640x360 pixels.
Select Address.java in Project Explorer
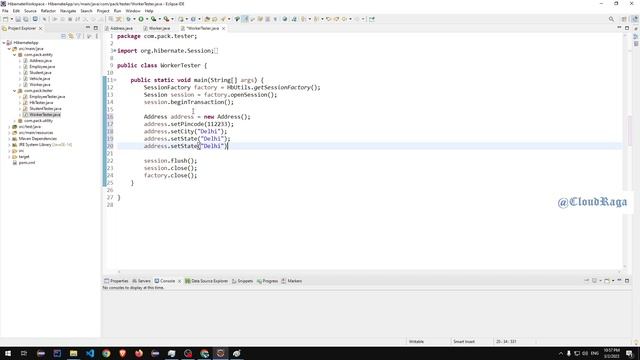[40, 60]
